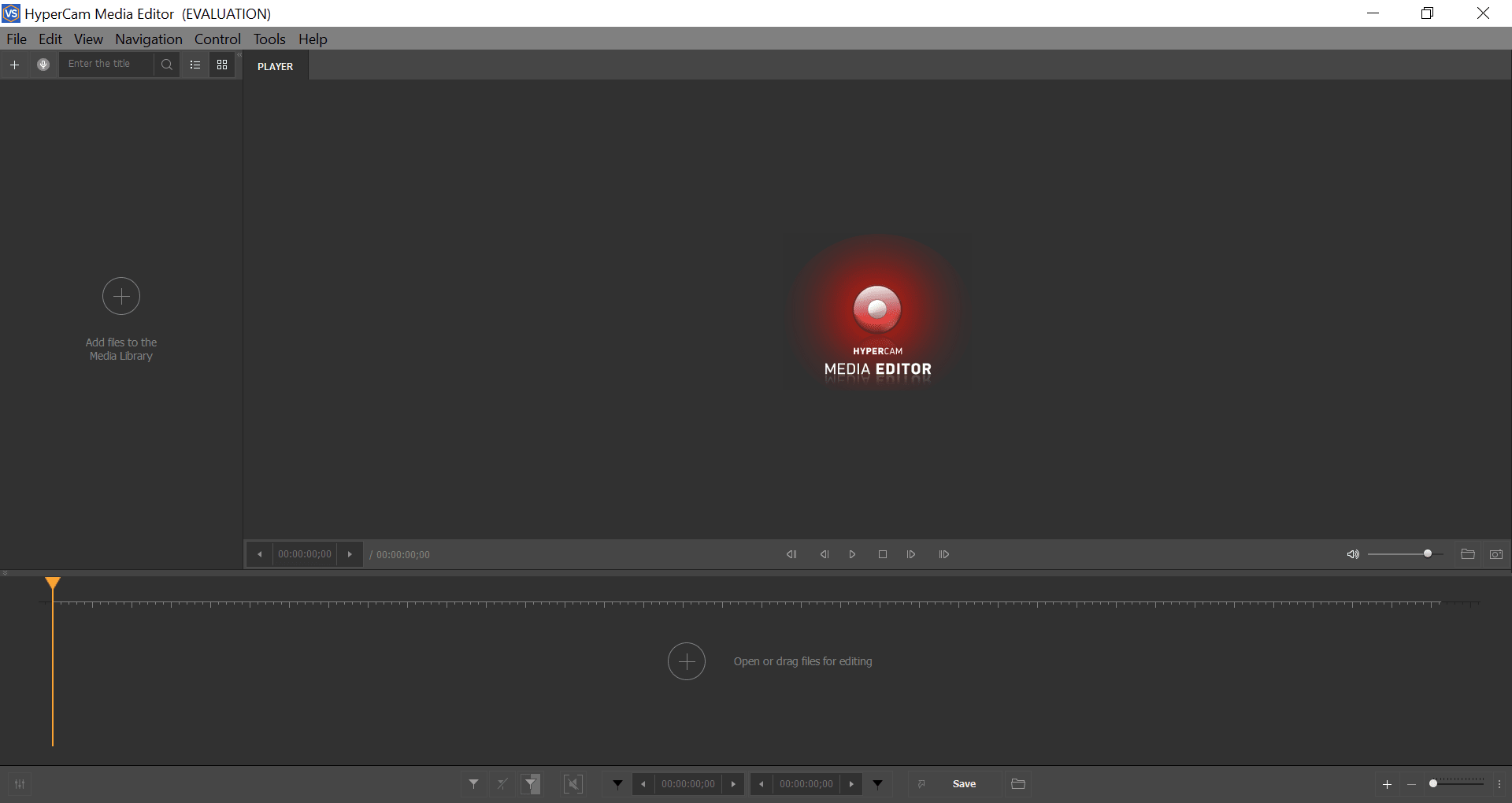Set the selection end marker triangle
This screenshot has height=803, width=1512.
tap(878, 784)
